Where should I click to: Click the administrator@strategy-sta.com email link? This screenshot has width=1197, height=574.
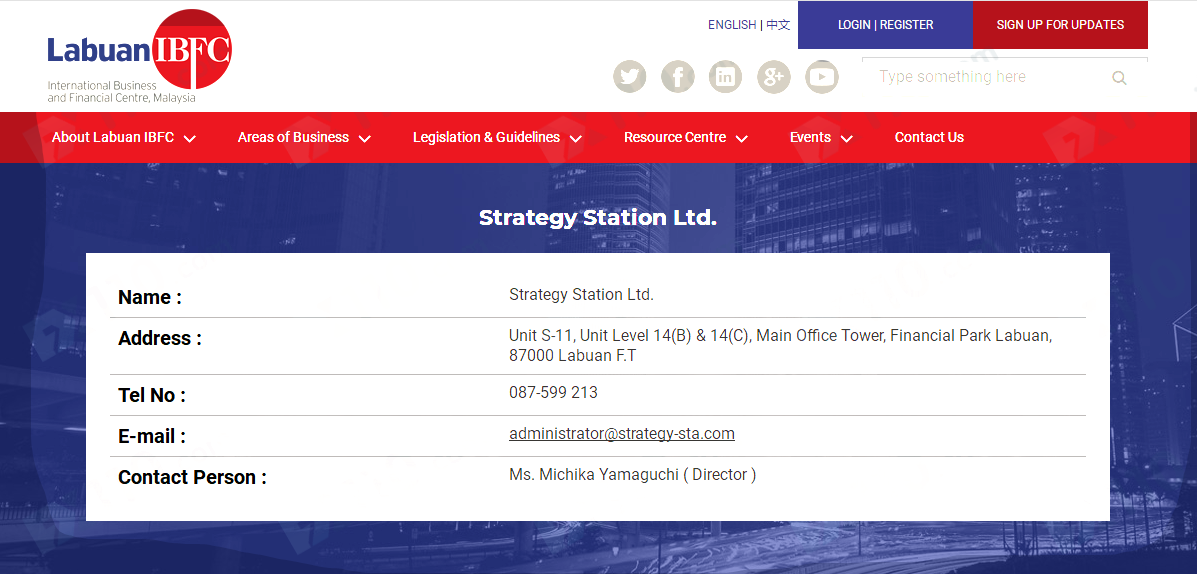click(x=622, y=434)
